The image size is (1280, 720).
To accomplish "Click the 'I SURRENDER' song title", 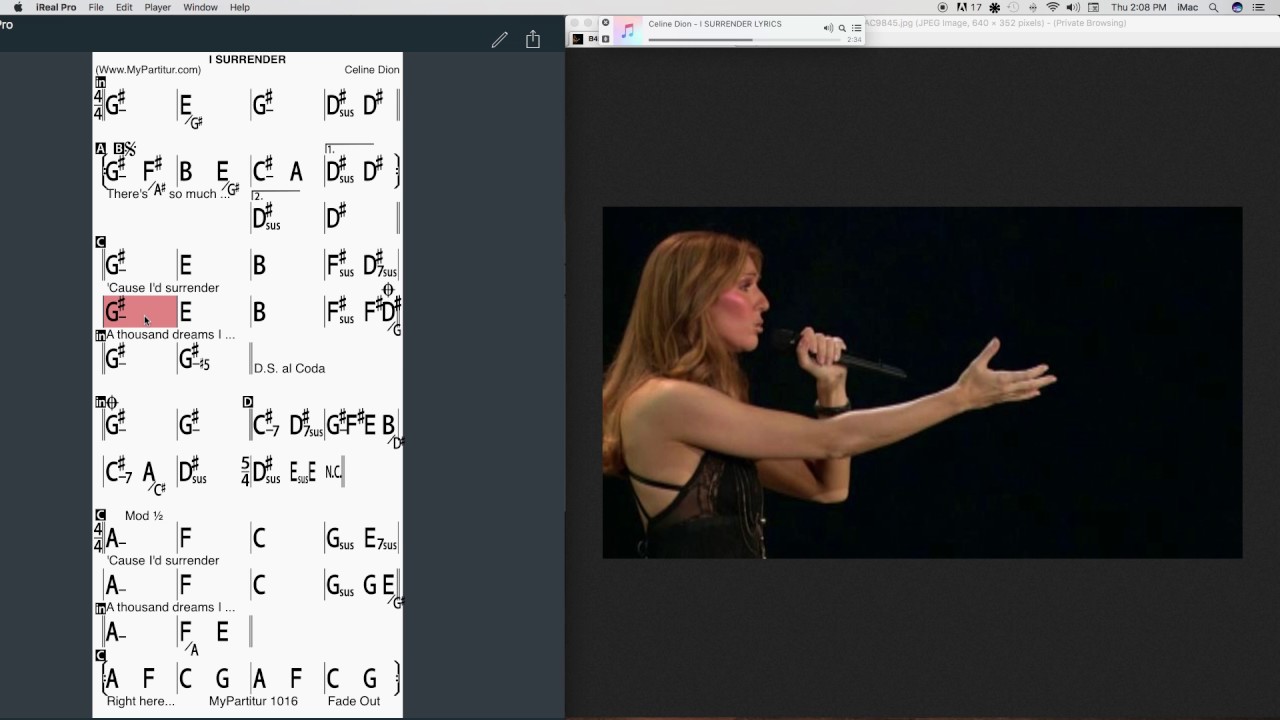I will [x=247, y=59].
